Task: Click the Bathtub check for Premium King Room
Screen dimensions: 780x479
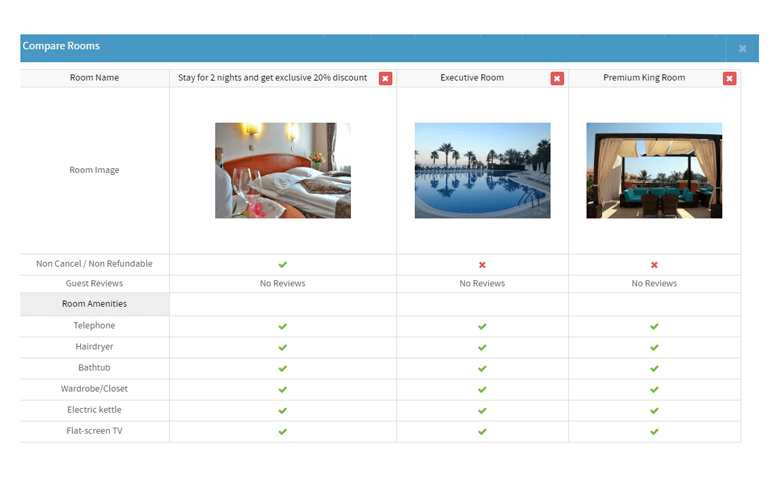Action: pos(654,369)
